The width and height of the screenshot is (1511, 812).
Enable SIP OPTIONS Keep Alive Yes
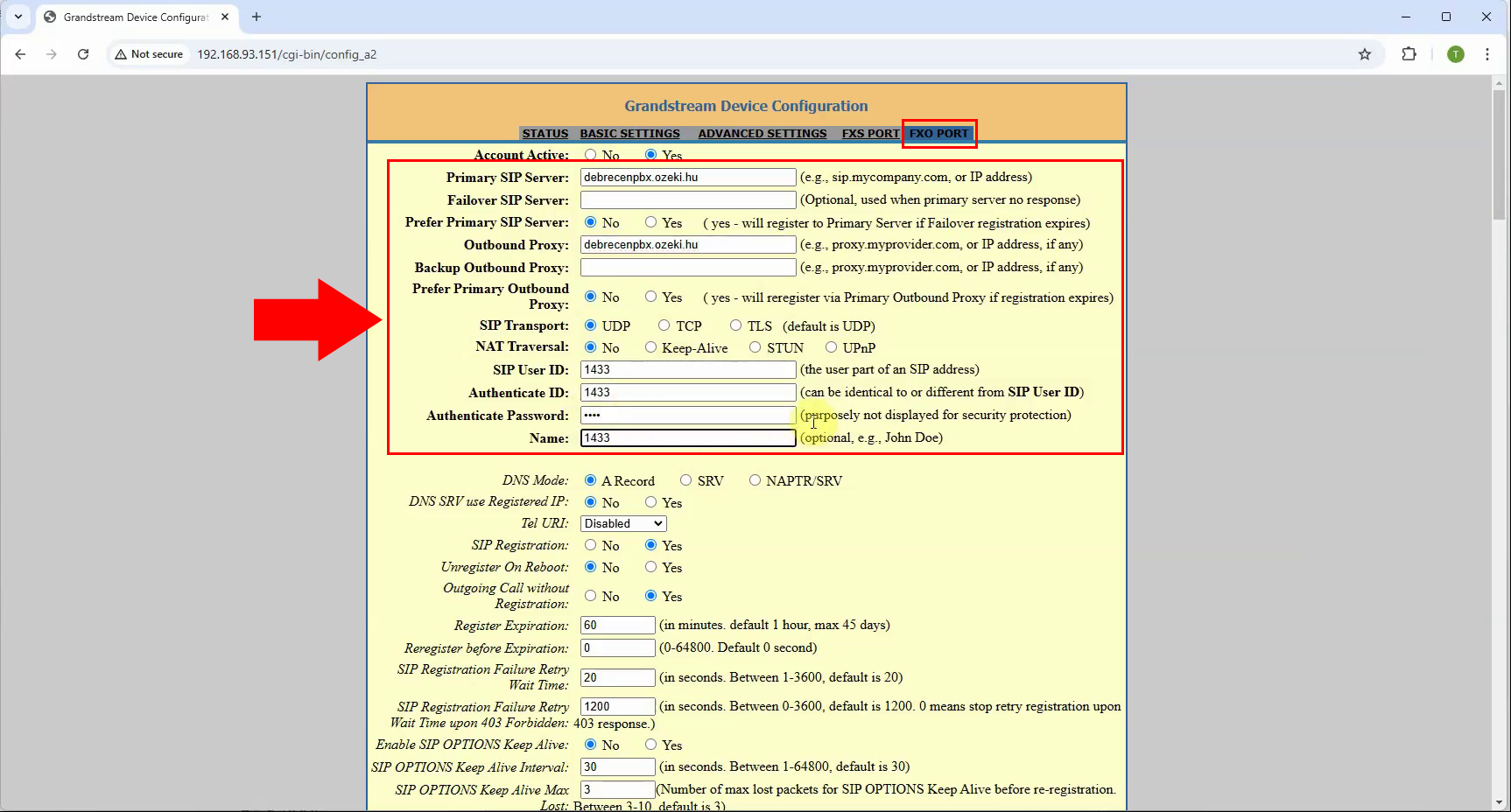point(650,745)
